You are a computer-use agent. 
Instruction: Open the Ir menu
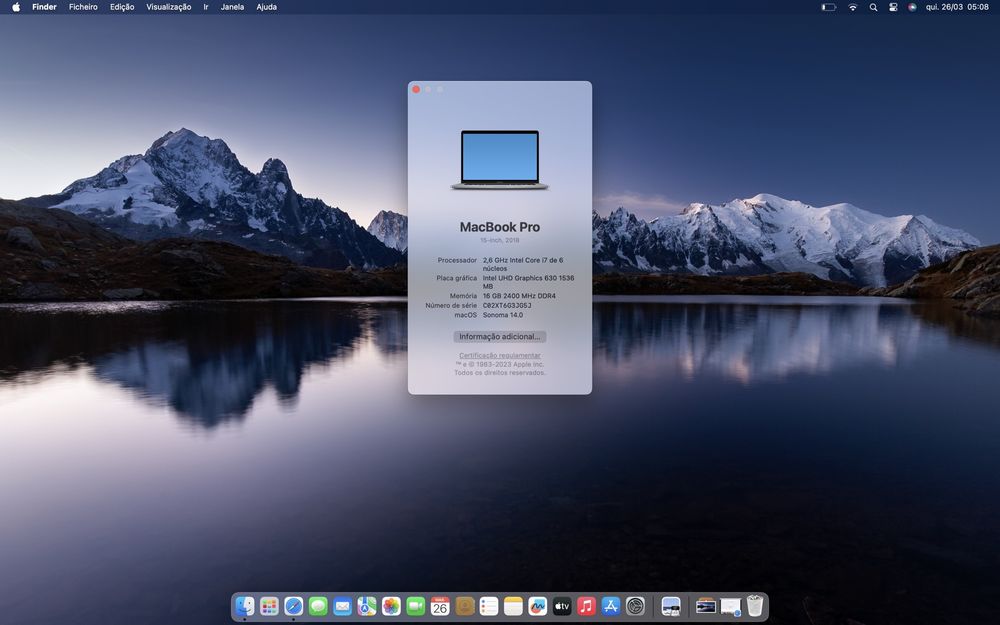[206, 7]
